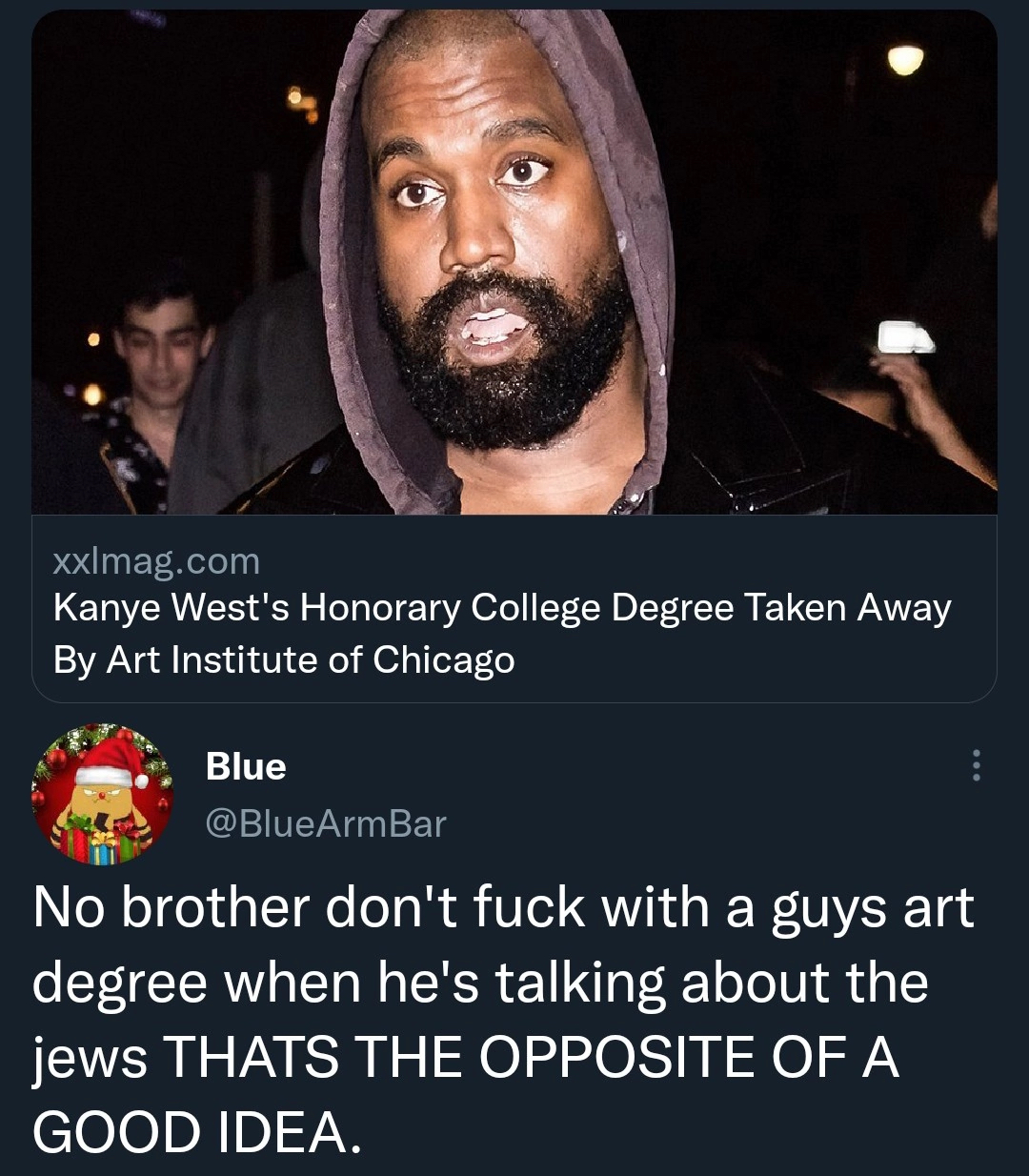Click the word "jews" in the tweet
Image resolution: width=1029 pixels, height=1176 pixels.
point(90,1058)
